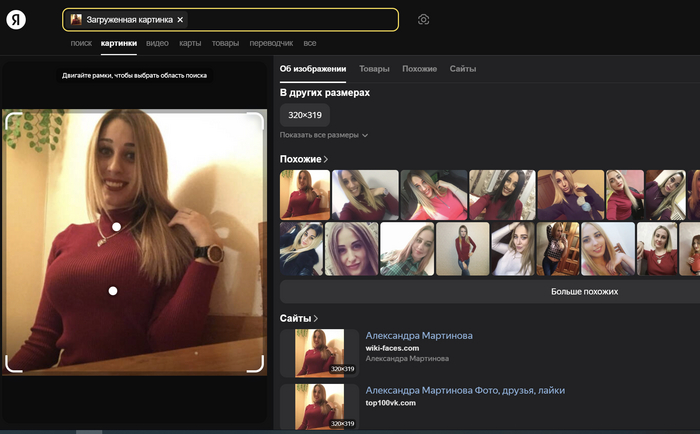The width and height of the screenshot is (700, 434).
Task: Remove the uploaded image chip with X
Action: coord(180,20)
